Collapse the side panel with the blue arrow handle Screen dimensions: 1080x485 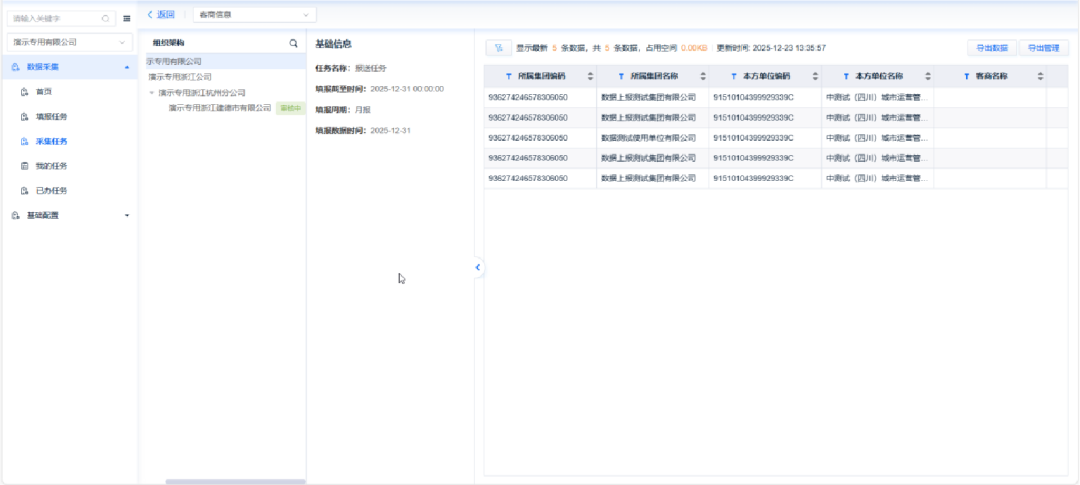click(x=478, y=267)
